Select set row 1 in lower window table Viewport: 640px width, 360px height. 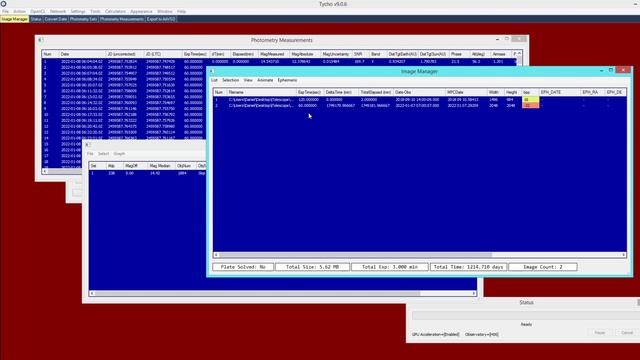147,173
